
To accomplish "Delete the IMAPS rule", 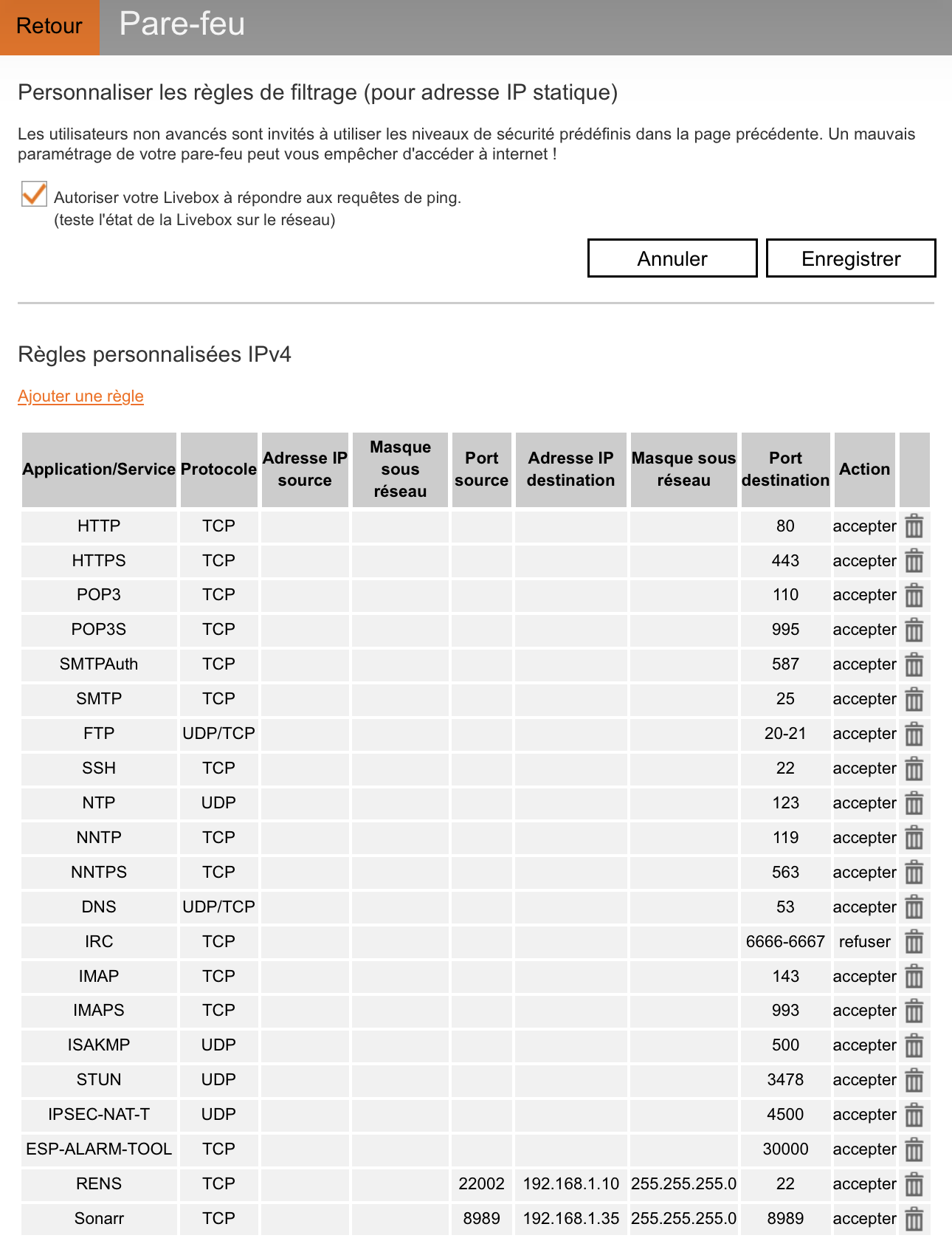I will click(x=914, y=1011).
